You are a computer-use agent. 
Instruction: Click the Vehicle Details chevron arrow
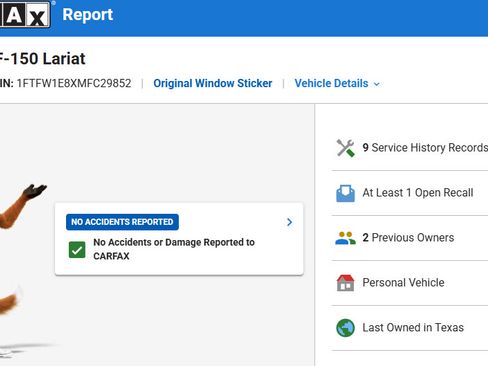coord(377,84)
